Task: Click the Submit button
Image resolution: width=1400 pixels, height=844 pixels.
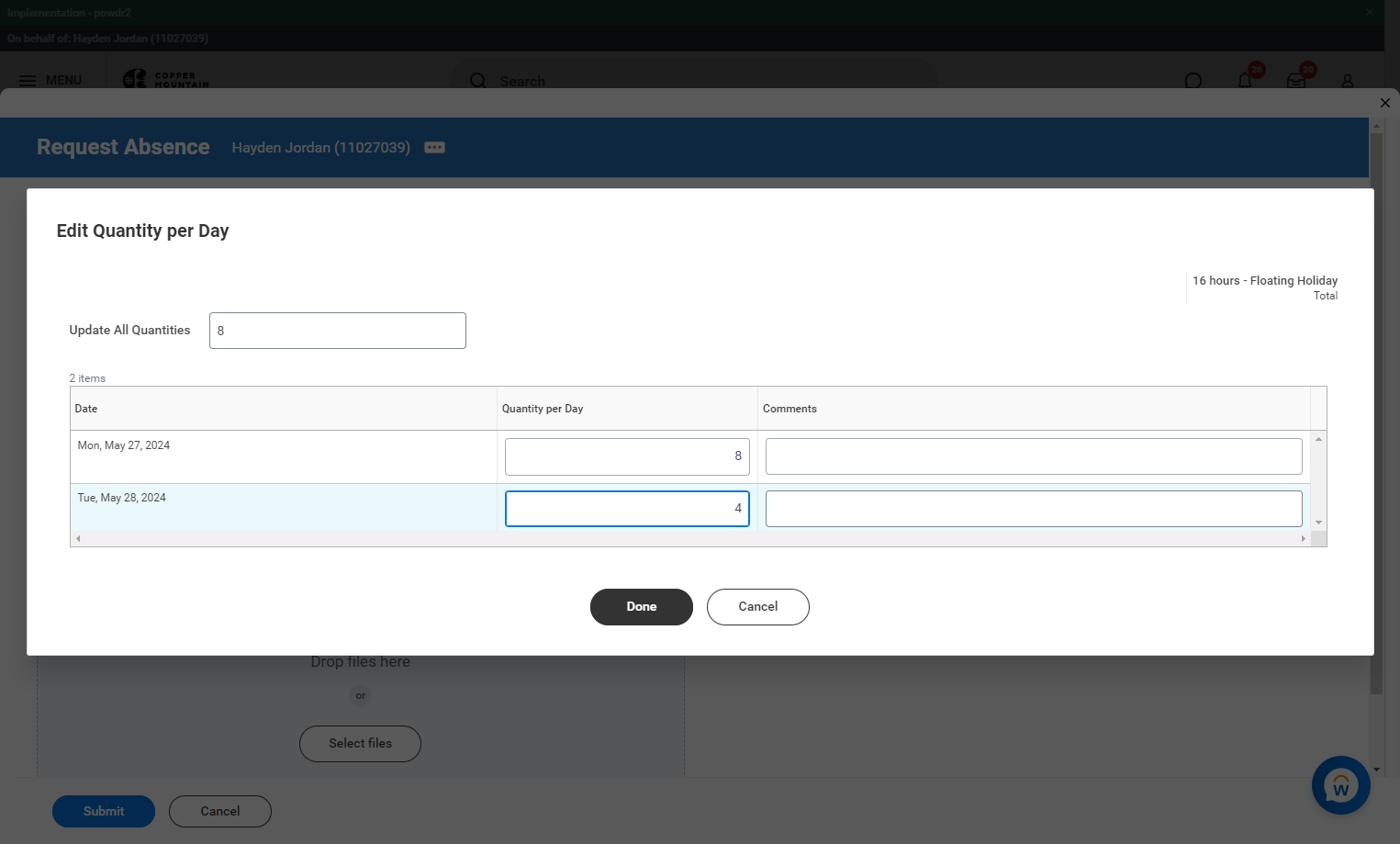Action: coord(104,812)
